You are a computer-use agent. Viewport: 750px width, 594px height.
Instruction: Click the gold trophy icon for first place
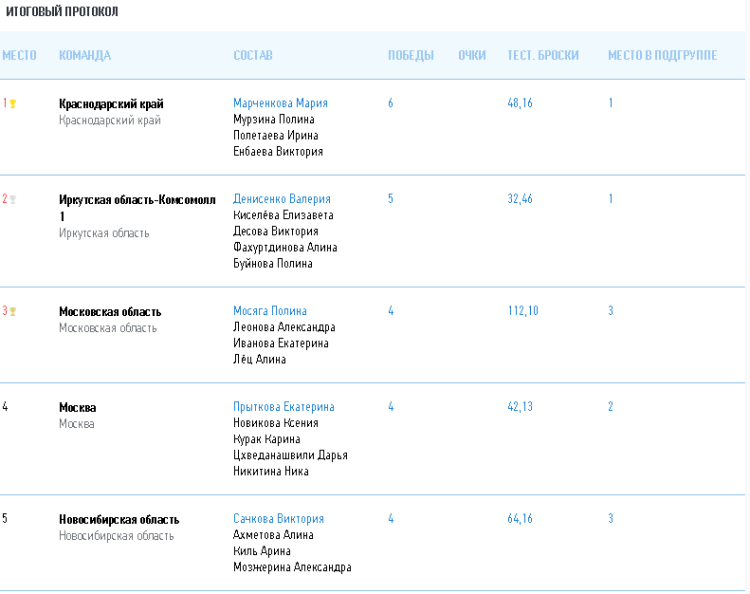13,104
